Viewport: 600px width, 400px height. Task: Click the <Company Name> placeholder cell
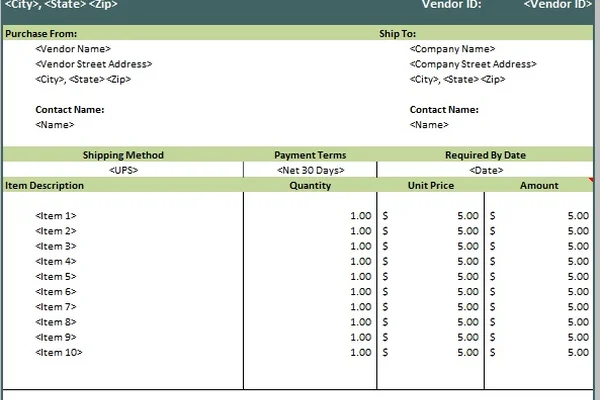[x=452, y=49]
